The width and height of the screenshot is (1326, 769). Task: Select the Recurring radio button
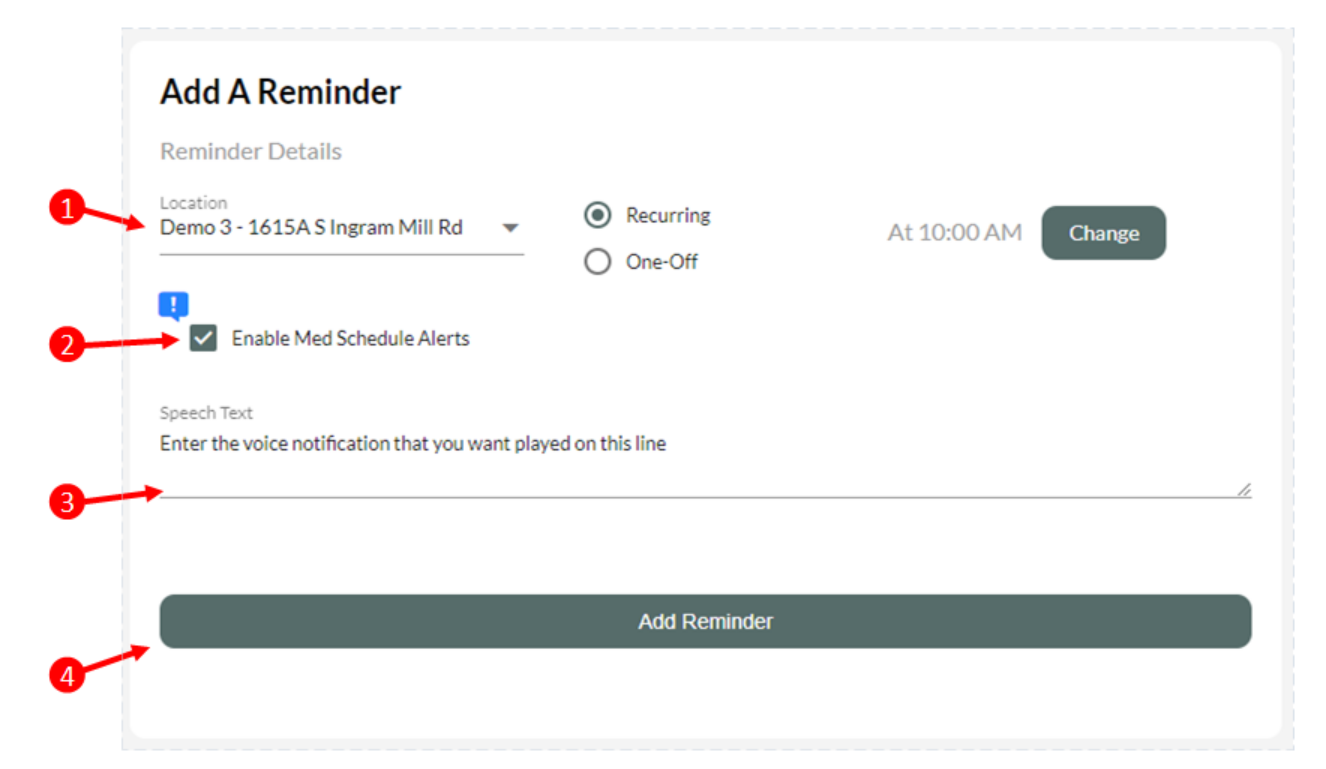click(x=598, y=215)
